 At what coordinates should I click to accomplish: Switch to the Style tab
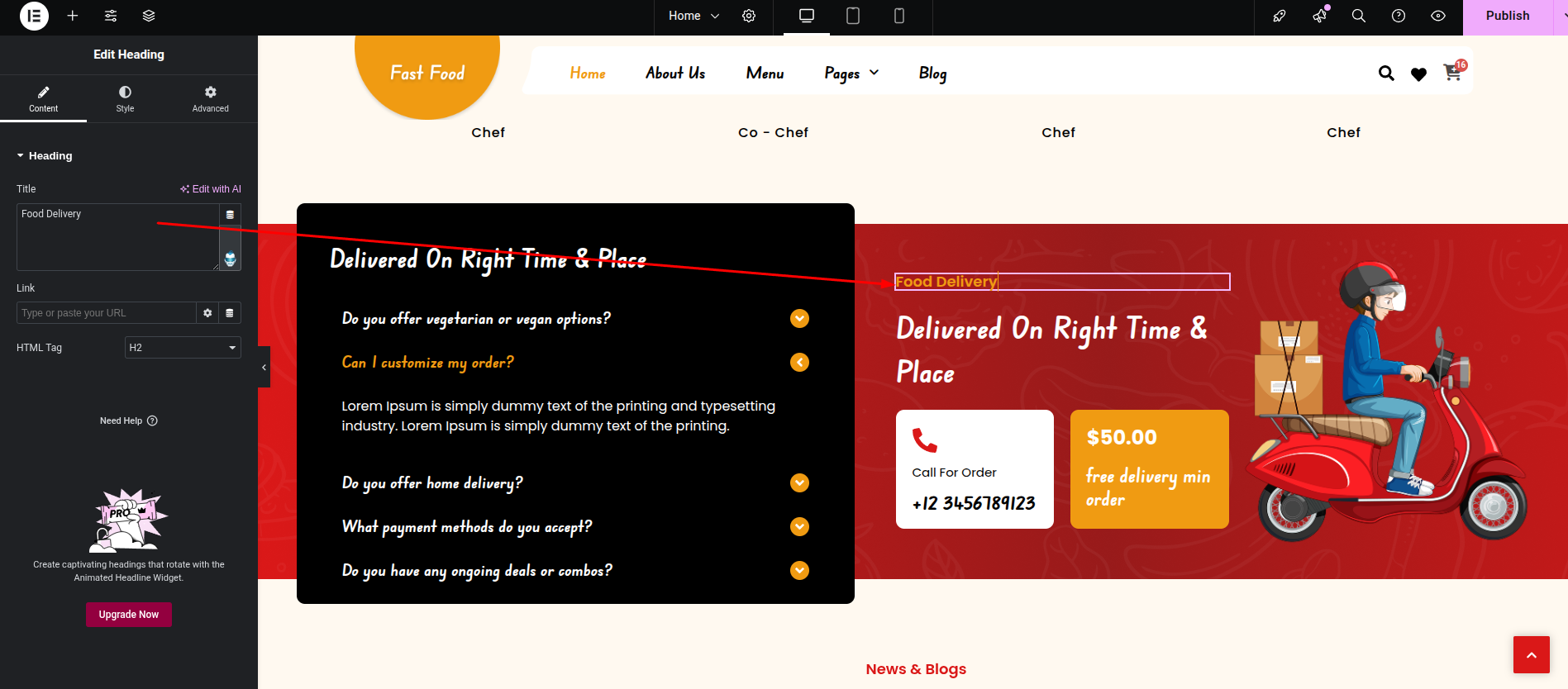[x=125, y=98]
